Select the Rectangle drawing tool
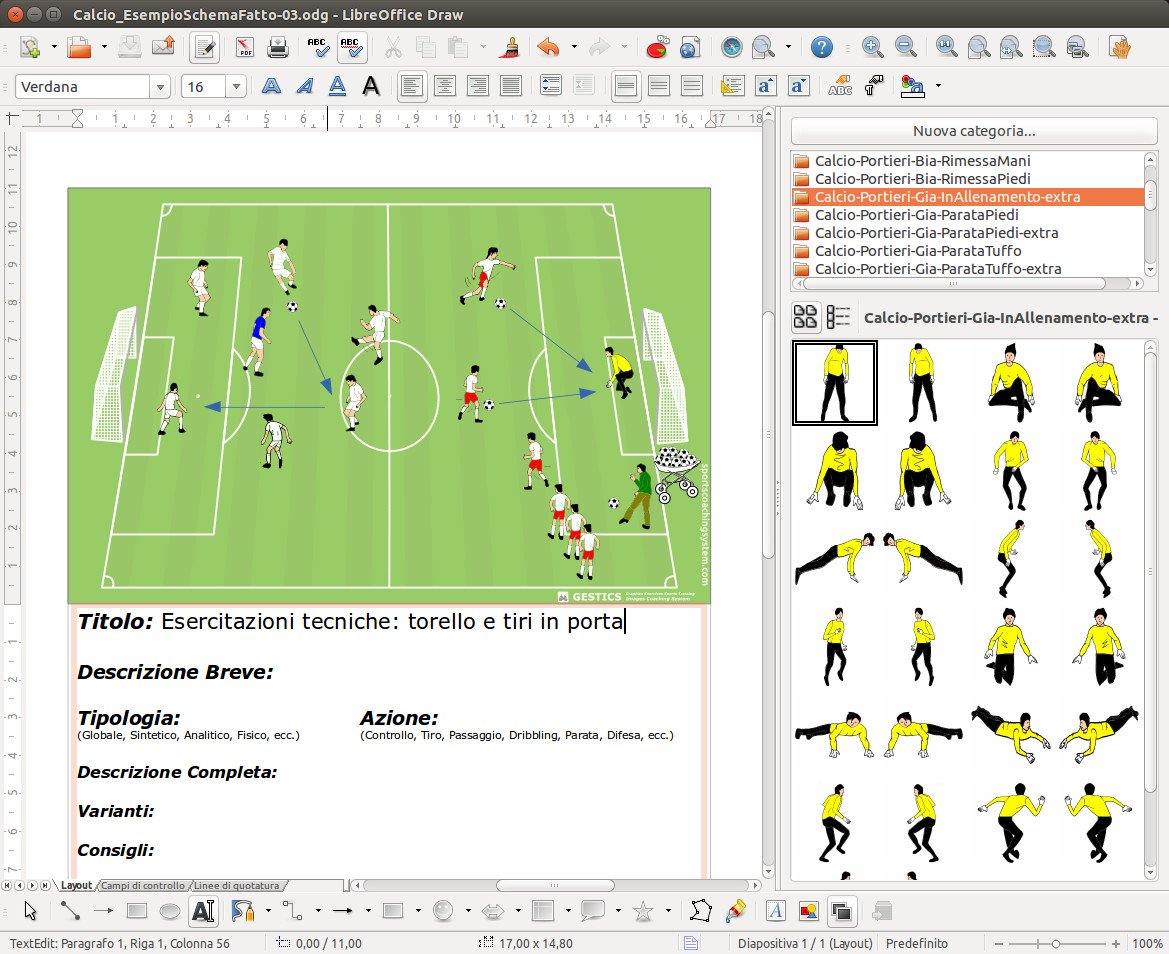This screenshot has width=1169, height=954. click(137, 911)
